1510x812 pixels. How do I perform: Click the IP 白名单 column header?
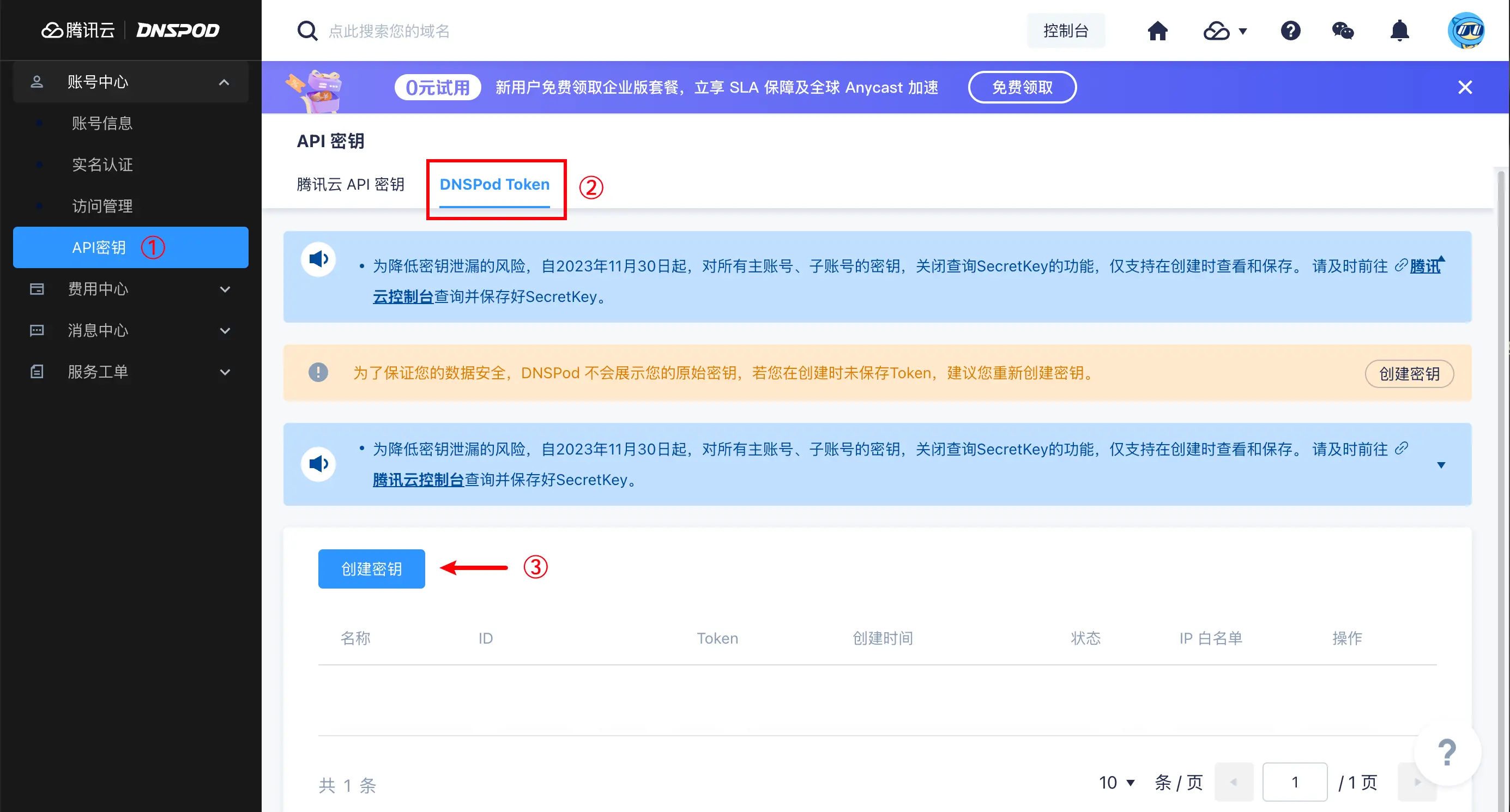[1211, 638]
